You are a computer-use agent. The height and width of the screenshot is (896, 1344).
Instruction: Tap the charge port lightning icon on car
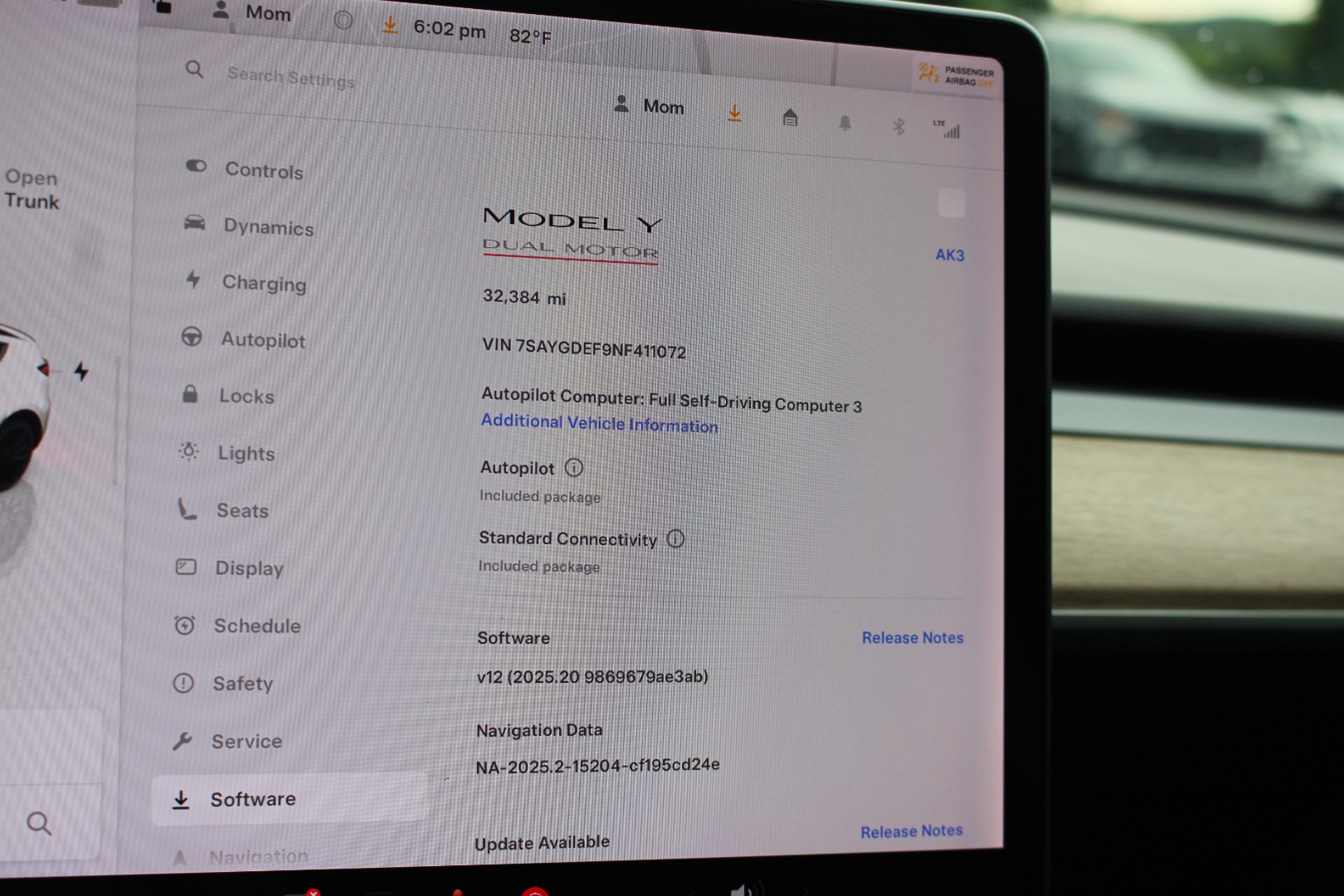pos(81,371)
